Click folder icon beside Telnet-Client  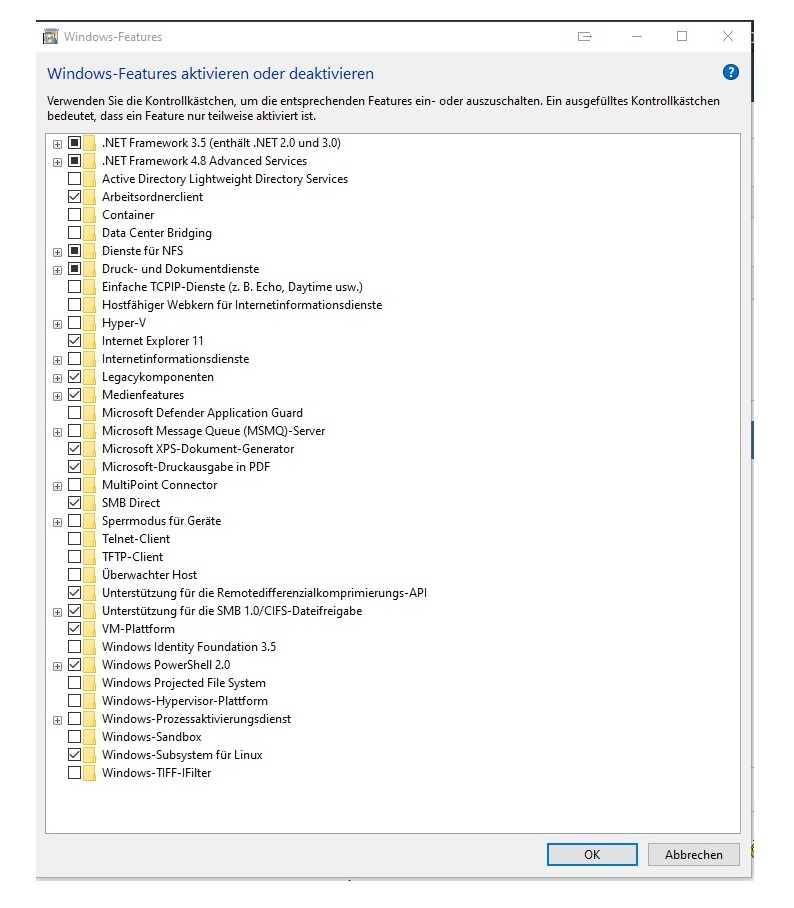pos(89,539)
